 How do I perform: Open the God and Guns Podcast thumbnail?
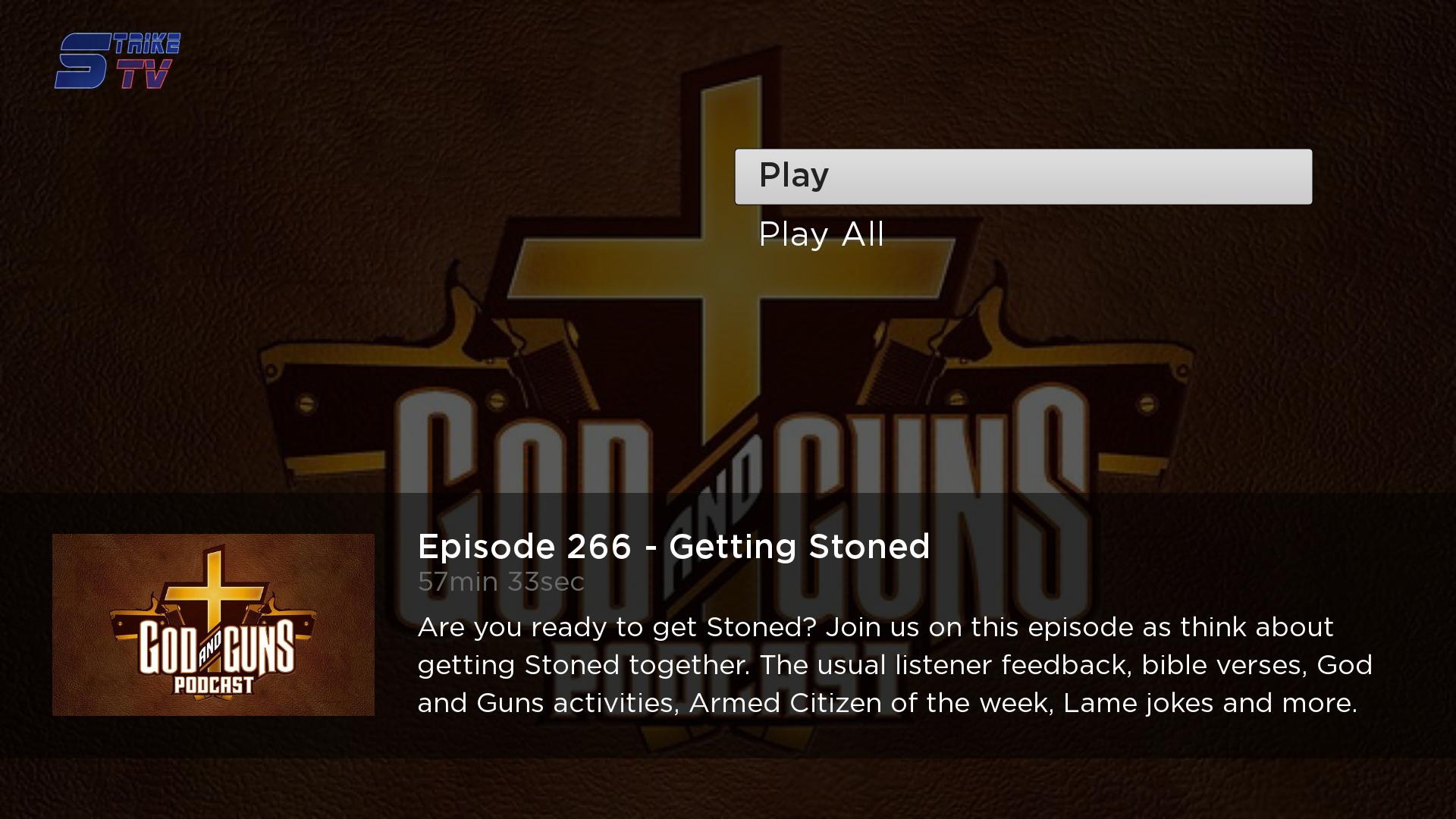click(213, 625)
